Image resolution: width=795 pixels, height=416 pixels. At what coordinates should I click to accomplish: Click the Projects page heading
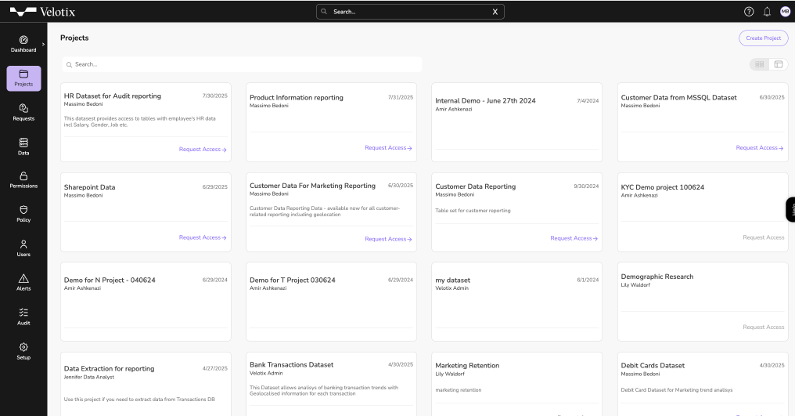coord(74,38)
